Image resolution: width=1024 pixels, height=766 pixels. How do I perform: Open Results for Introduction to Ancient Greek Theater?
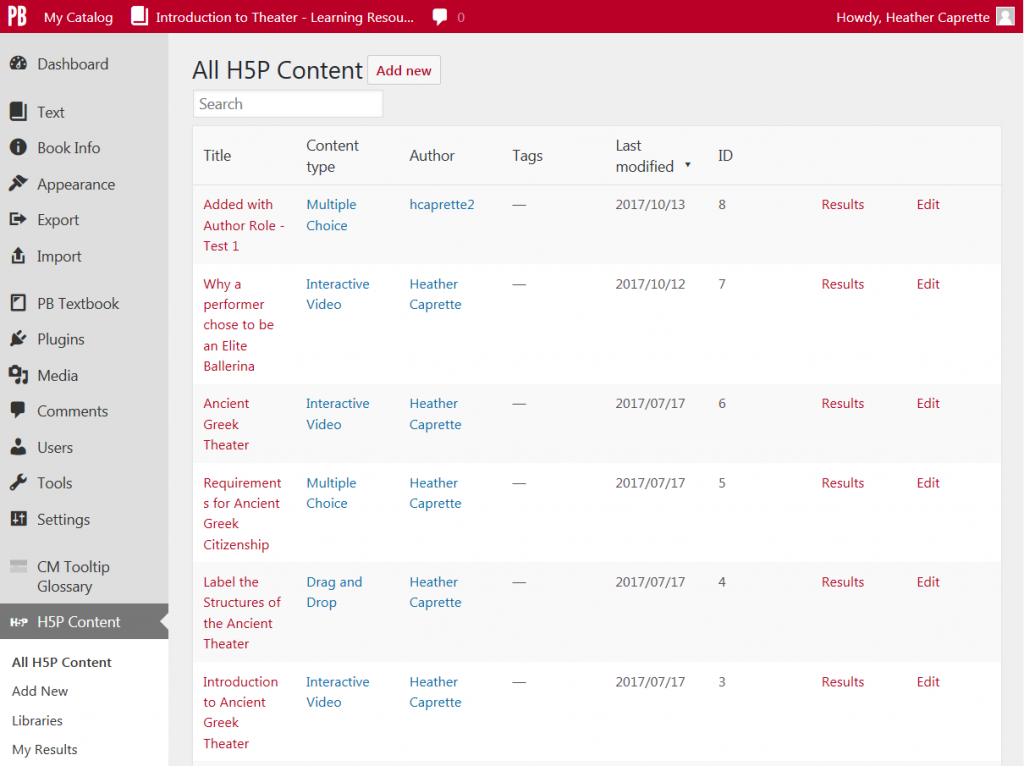(x=842, y=682)
